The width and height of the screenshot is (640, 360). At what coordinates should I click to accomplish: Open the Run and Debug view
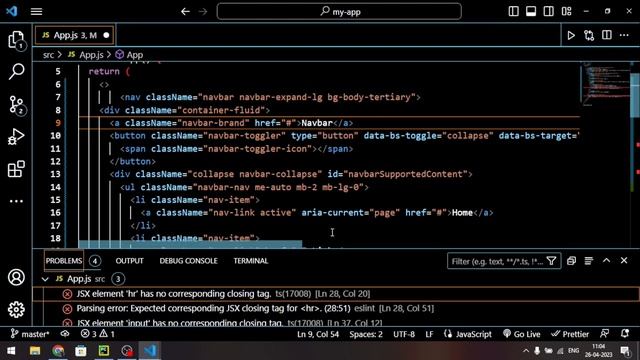pos(16,136)
